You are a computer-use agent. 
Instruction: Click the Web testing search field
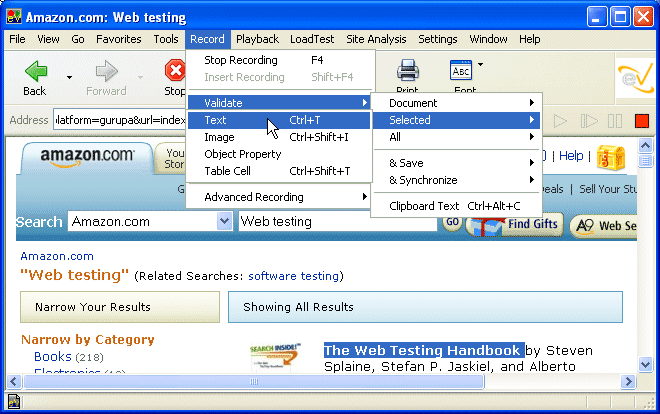pos(338,222)
